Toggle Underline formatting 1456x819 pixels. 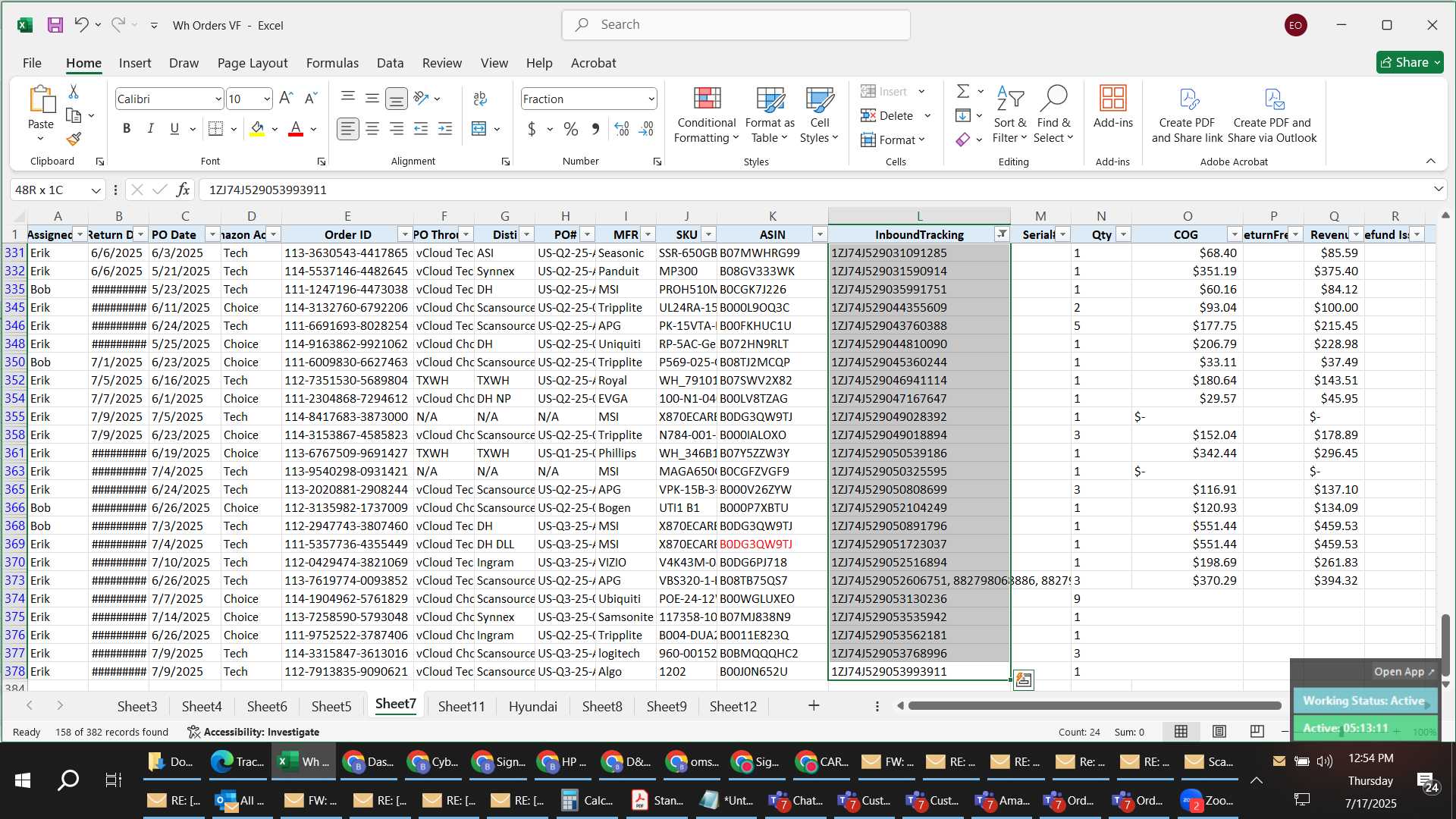[174, 129]
